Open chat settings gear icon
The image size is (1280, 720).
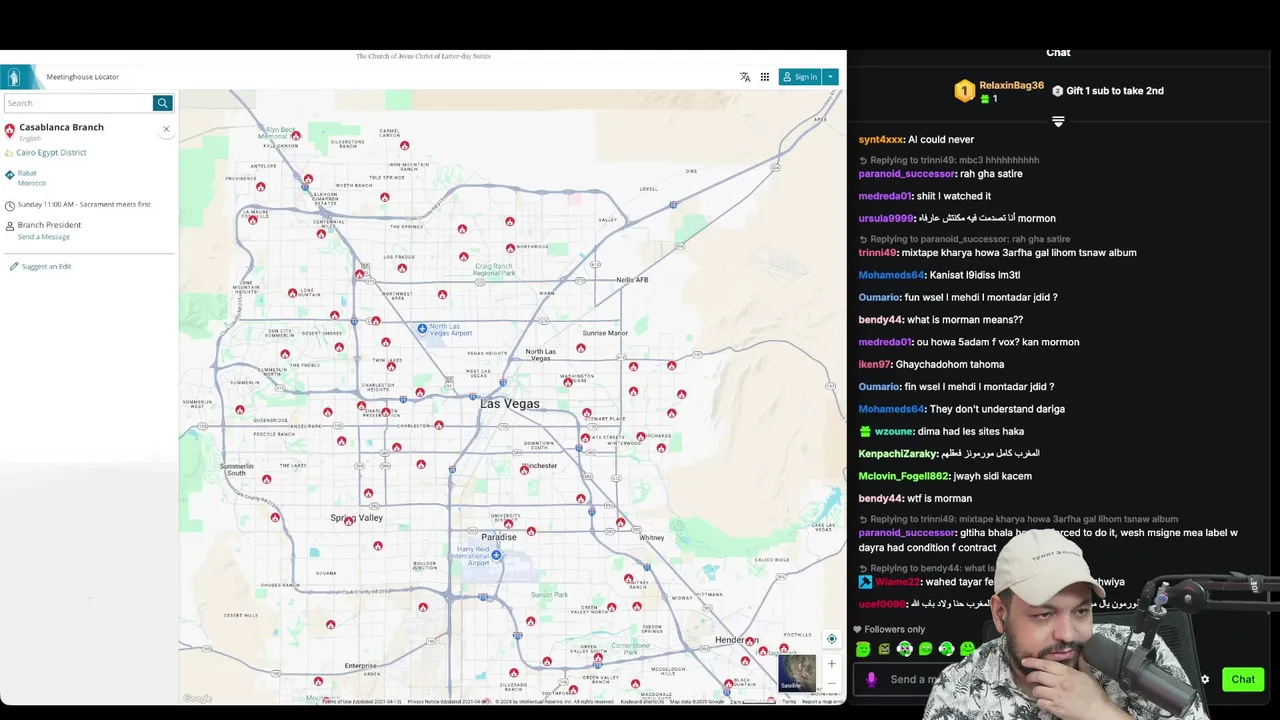tap(1205, 680)
